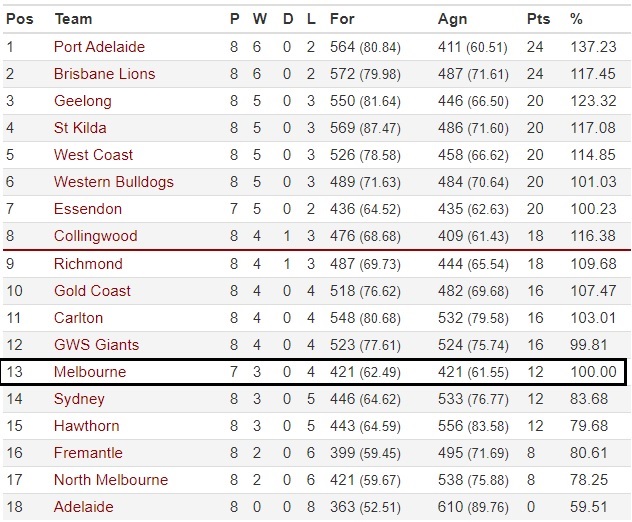Click the Pts column header

click(x=538, y=19)
